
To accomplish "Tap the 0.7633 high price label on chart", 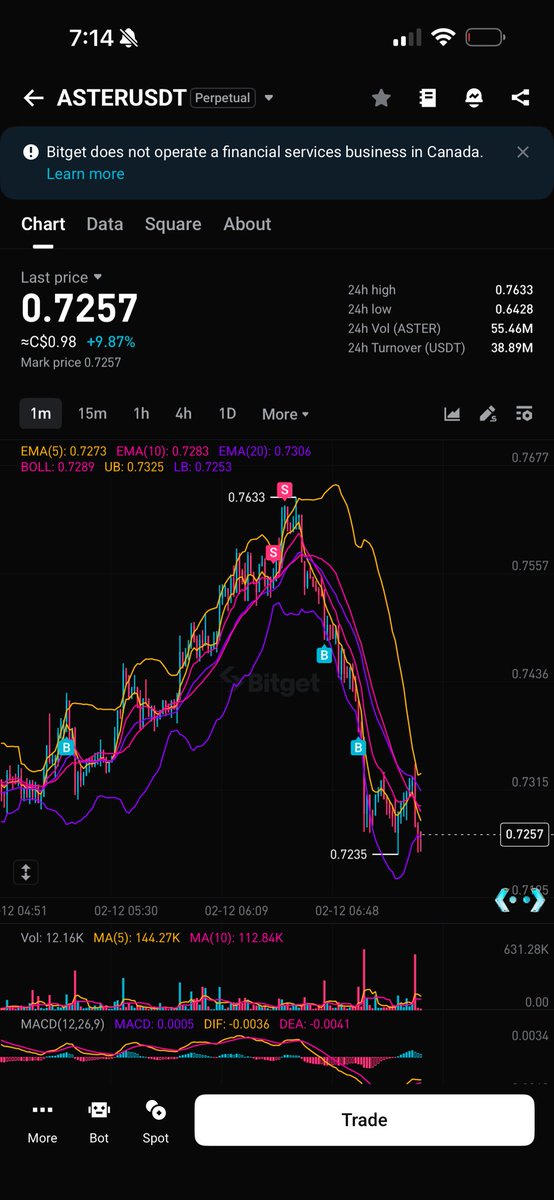I will 246,497.
